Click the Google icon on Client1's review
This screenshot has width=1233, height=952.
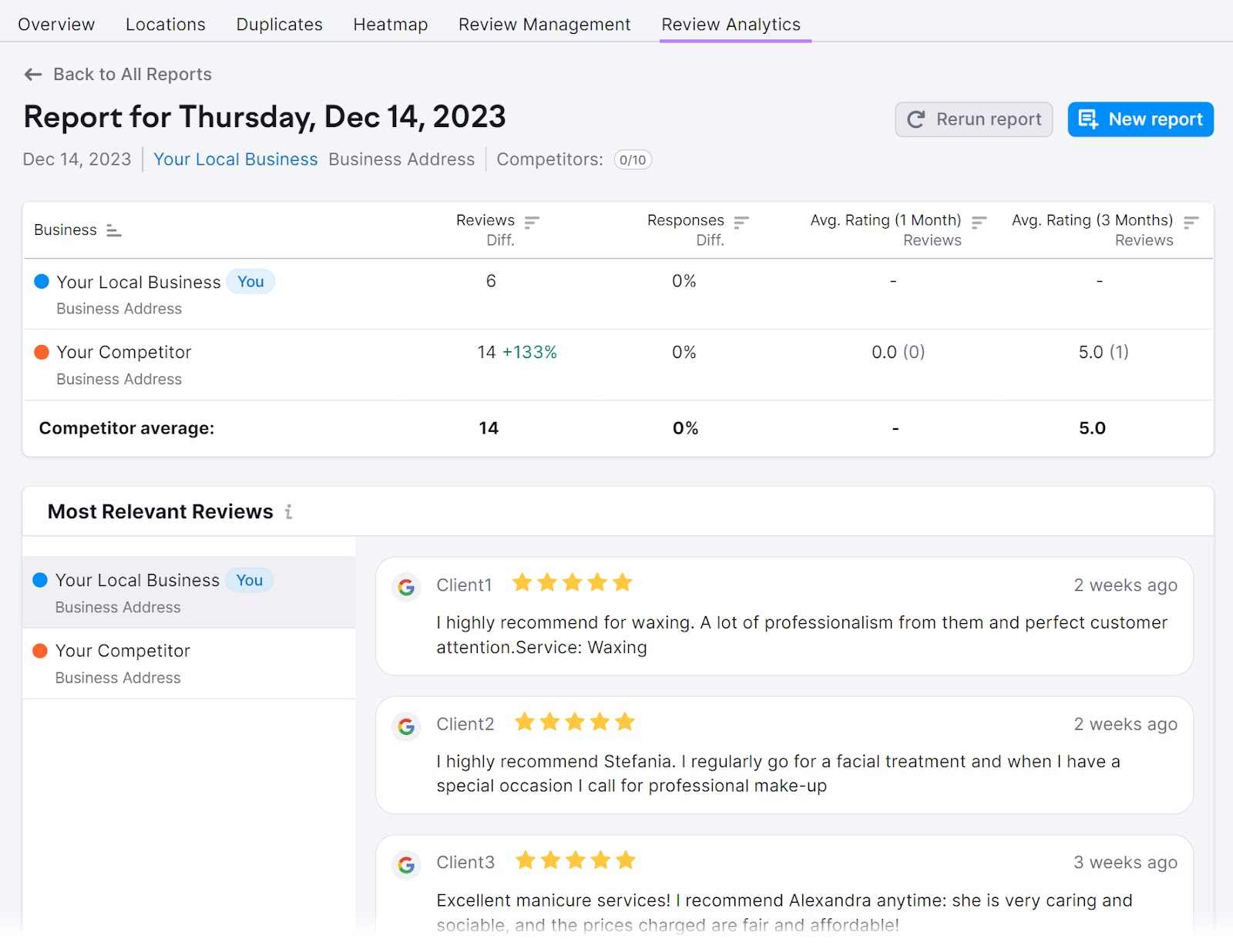(x=405, y=586)
